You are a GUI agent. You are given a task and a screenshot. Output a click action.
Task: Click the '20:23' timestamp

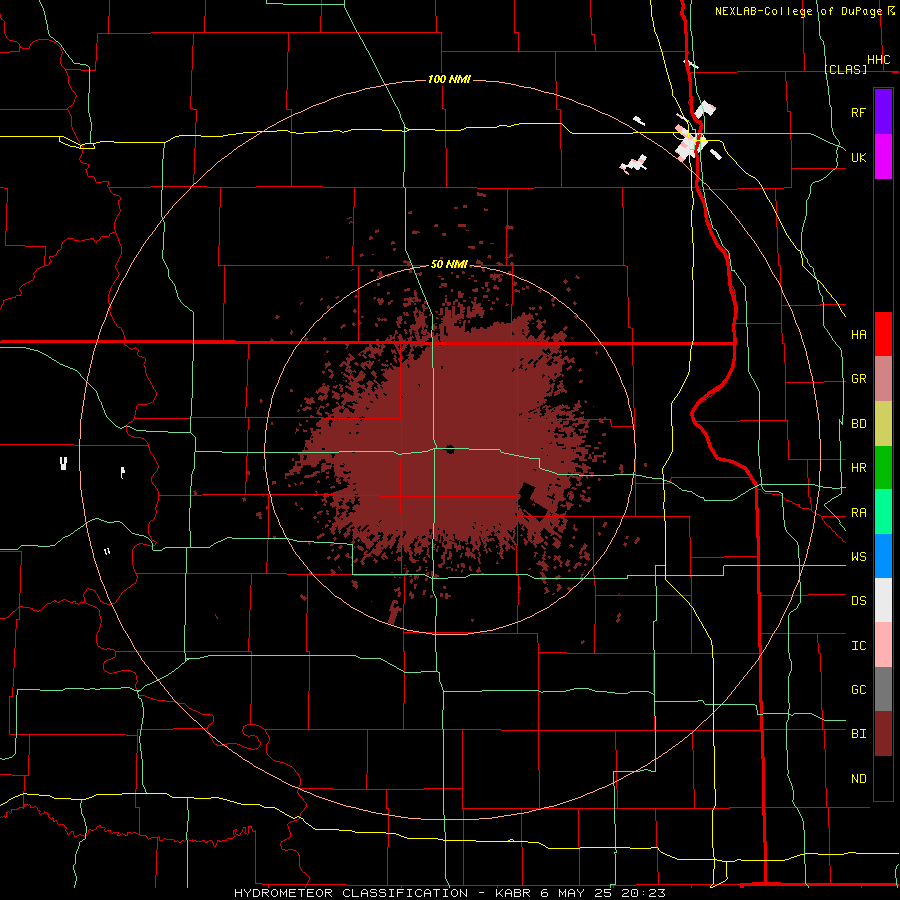coord(644,893)
